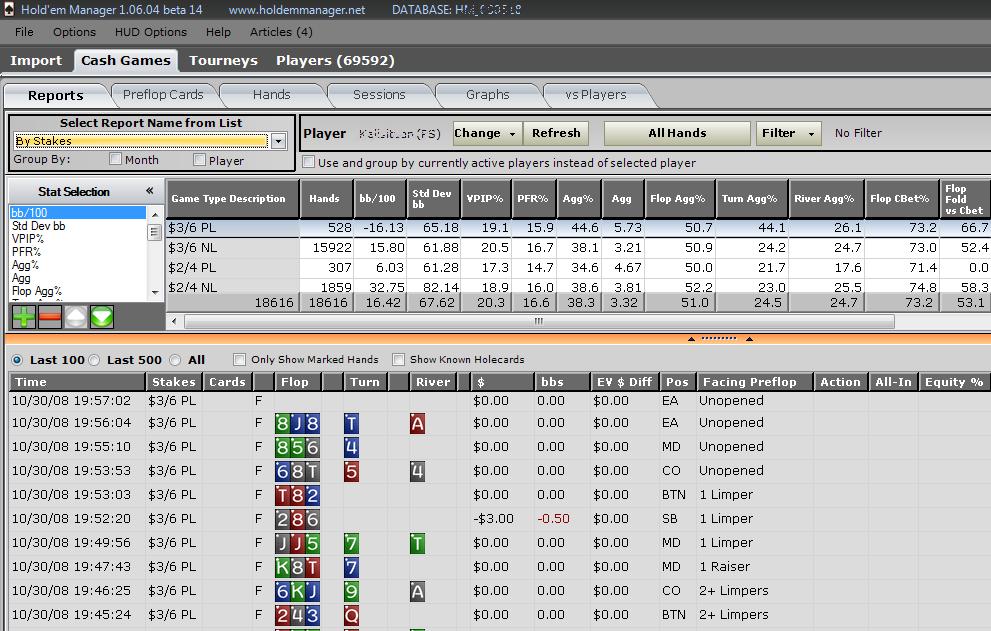The image size is (991, 631).
Task: Click turn card 7 in the 19:49:56 hand
Action: pyautogui.click(x=351, y=544)
